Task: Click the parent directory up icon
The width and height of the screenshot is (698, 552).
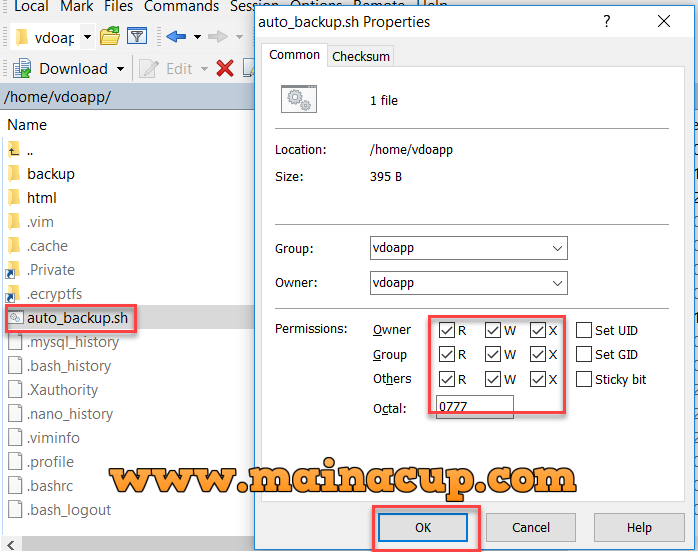Action: coord(14,150)
